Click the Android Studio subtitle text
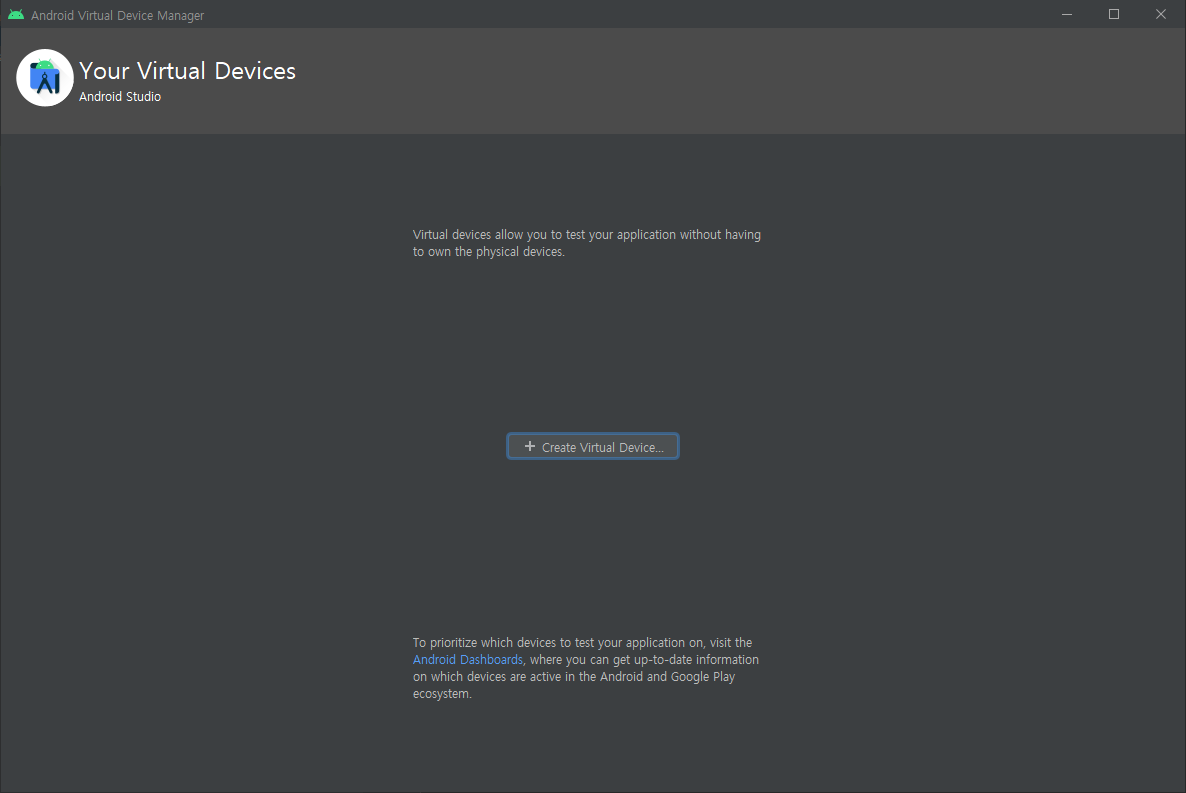 pos(120,97)
